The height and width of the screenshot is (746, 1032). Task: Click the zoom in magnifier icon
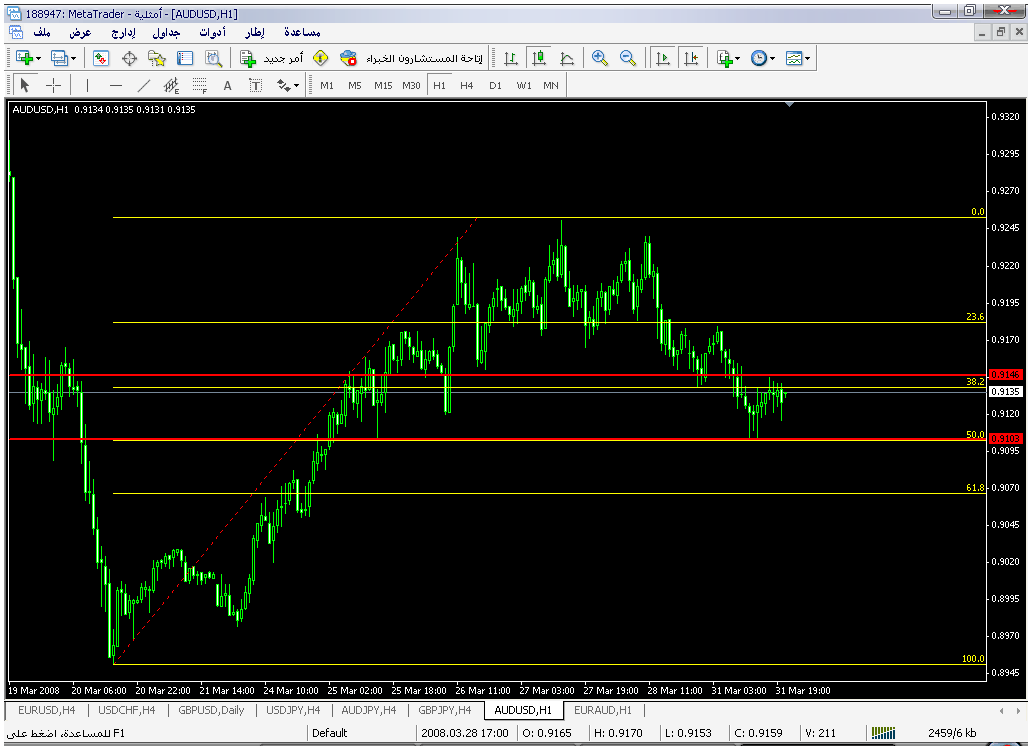point(600,59)
